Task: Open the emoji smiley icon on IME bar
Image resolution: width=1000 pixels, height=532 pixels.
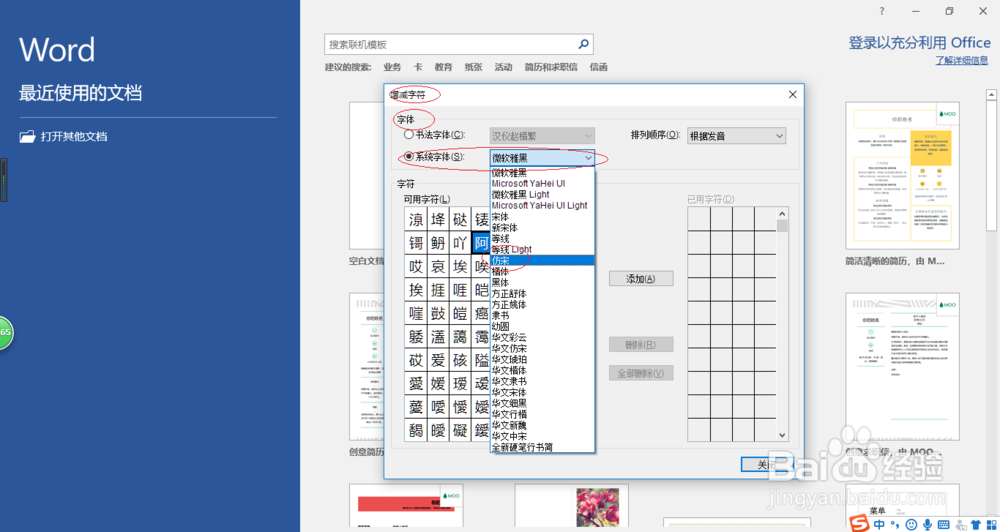Action: click(911, 524)
